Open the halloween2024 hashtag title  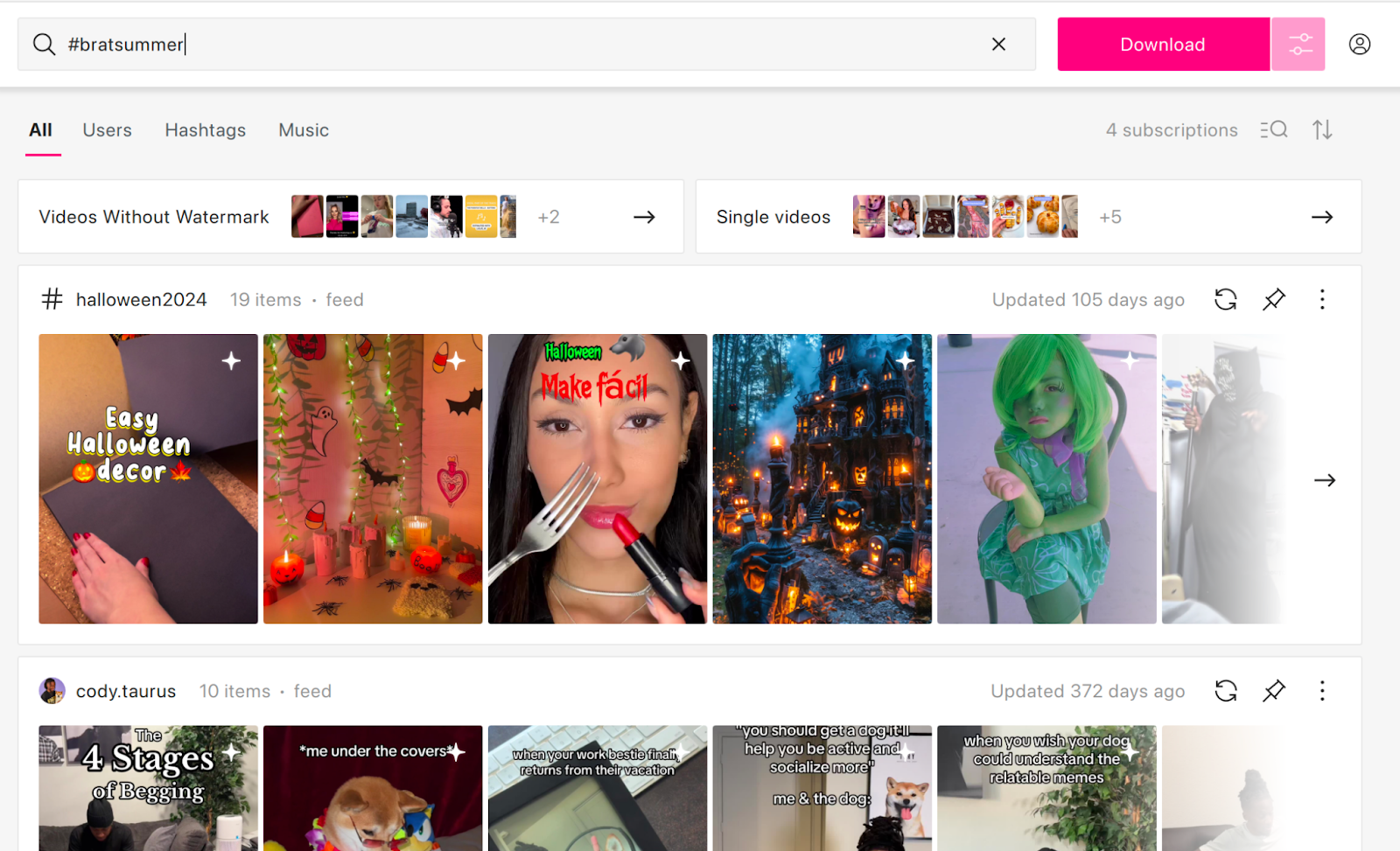142,300
